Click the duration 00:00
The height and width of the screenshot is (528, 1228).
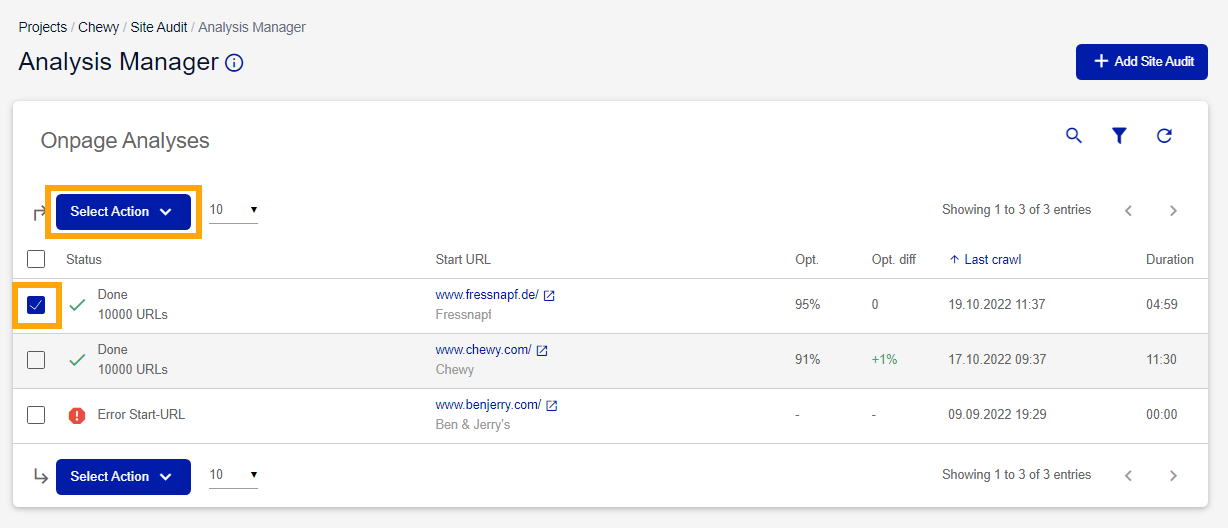coord(1161,414)
